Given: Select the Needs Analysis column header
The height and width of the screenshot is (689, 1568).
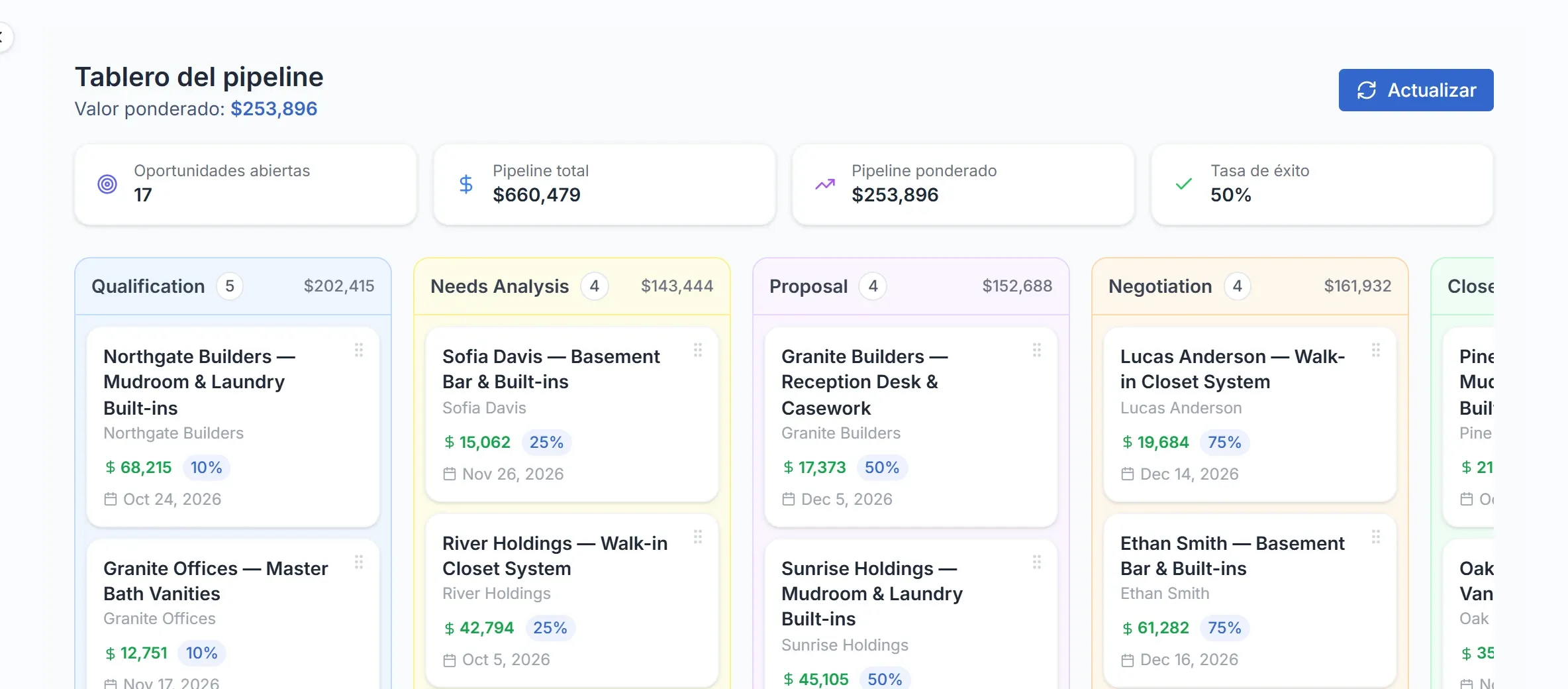Looking at the screenshot, I should [572, 286].
